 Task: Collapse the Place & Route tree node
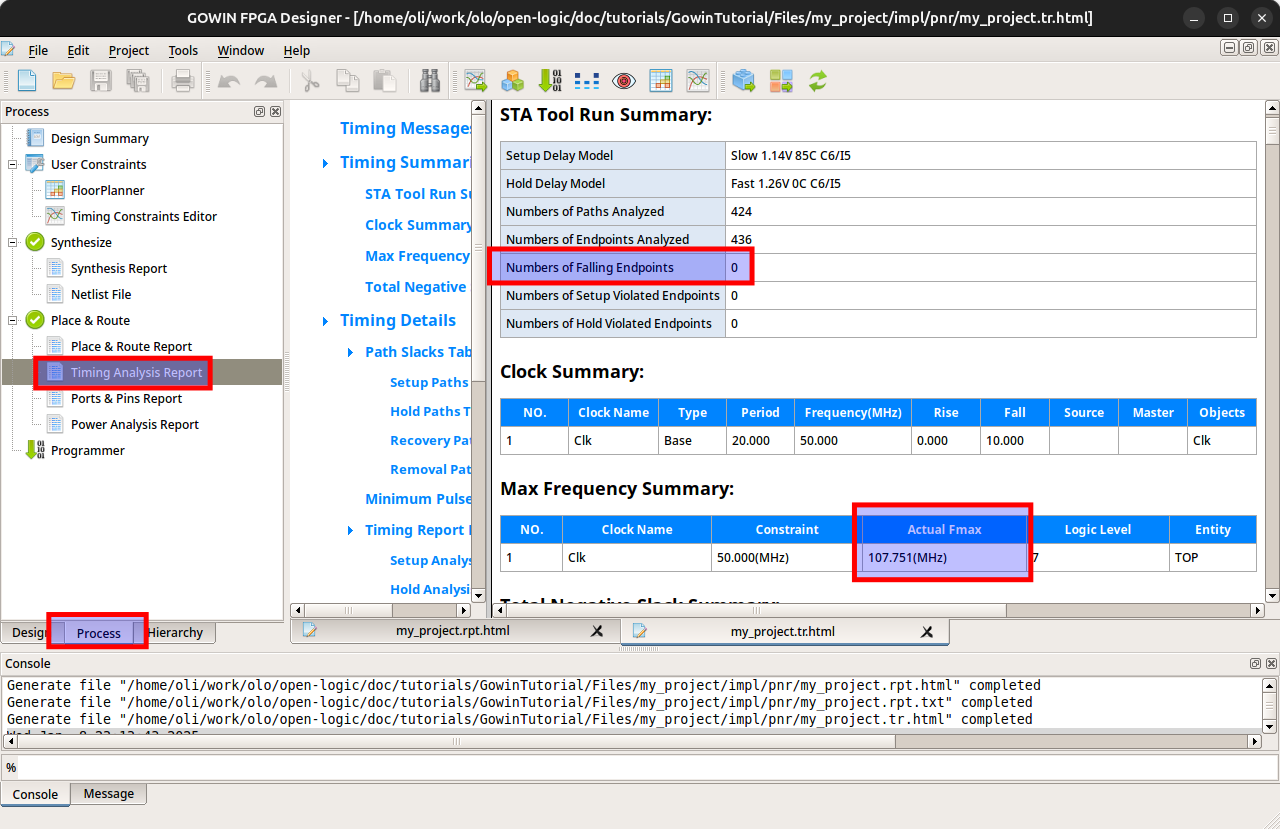click(13, 320)
